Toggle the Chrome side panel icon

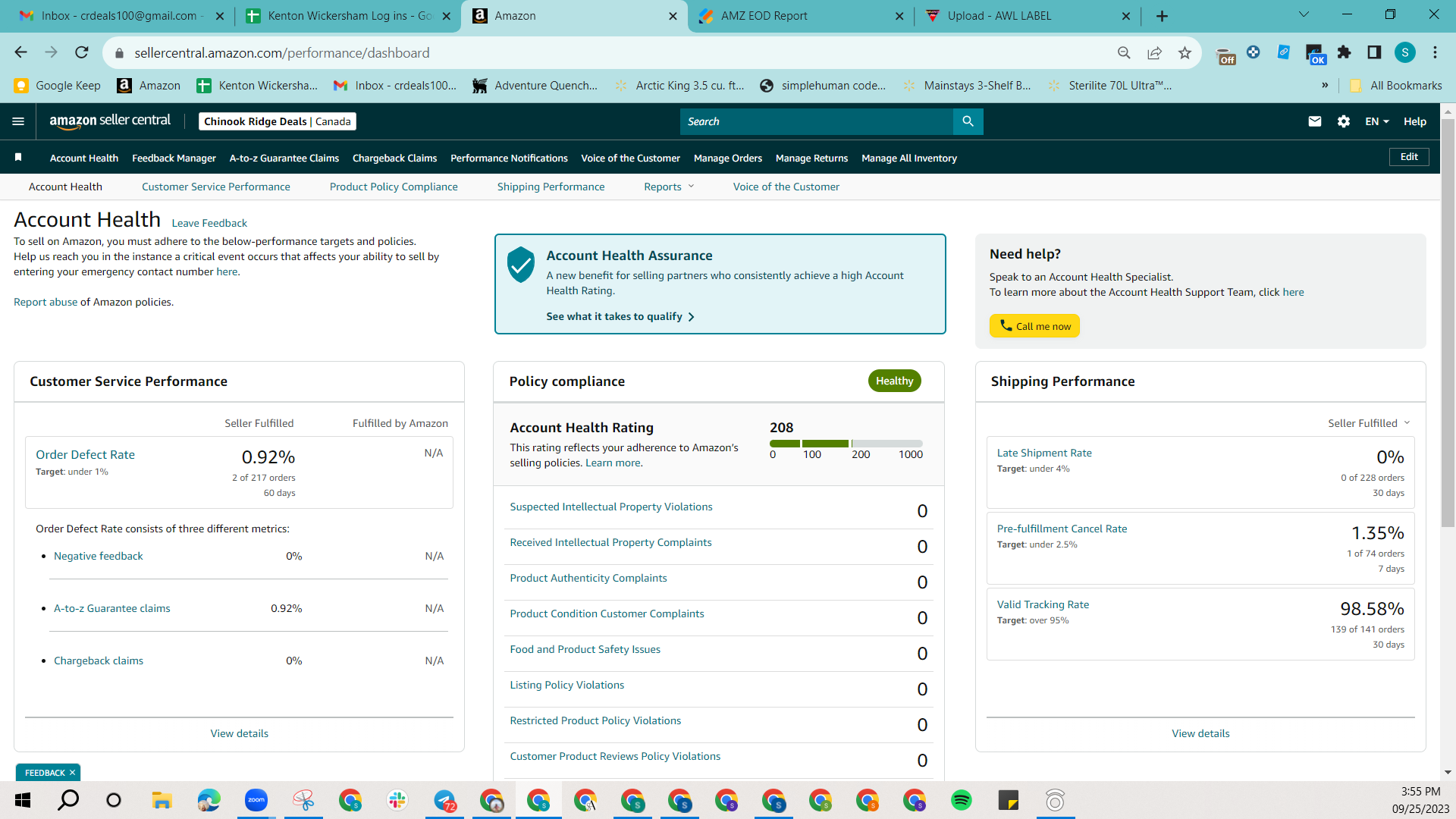1374,52
